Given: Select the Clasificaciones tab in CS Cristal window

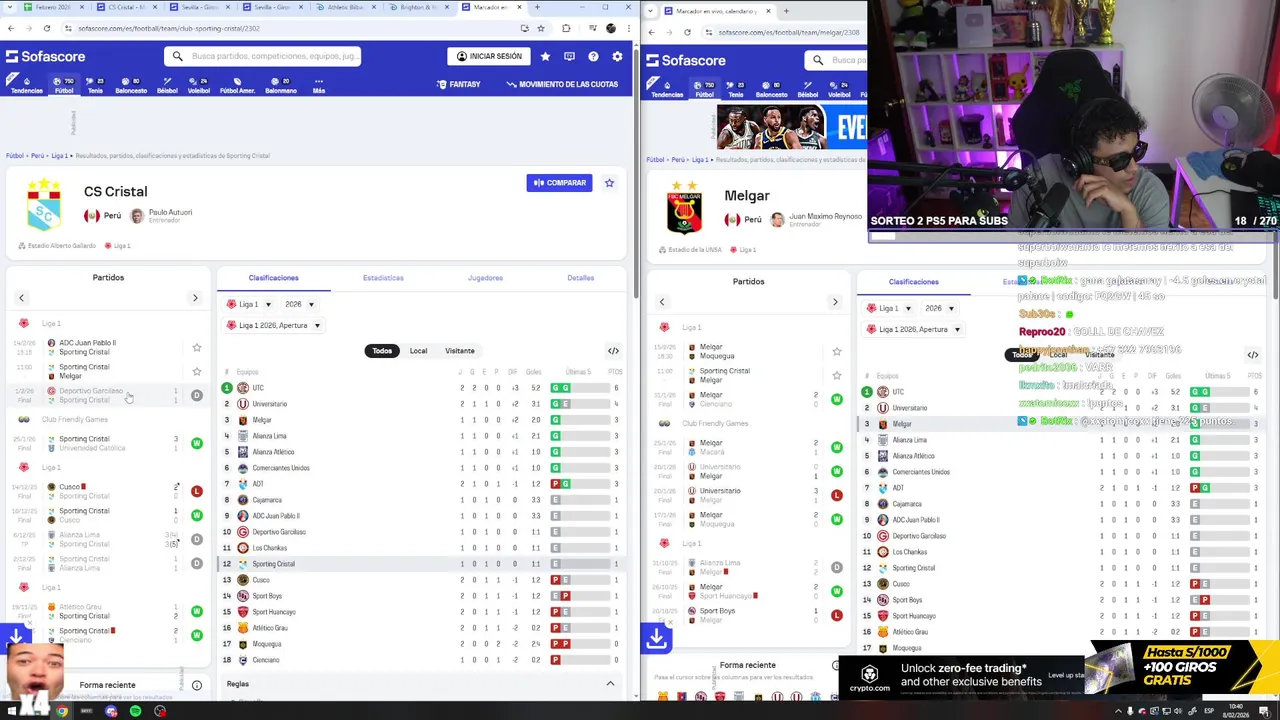Looking at the screenshot, I should pos(274,278).
